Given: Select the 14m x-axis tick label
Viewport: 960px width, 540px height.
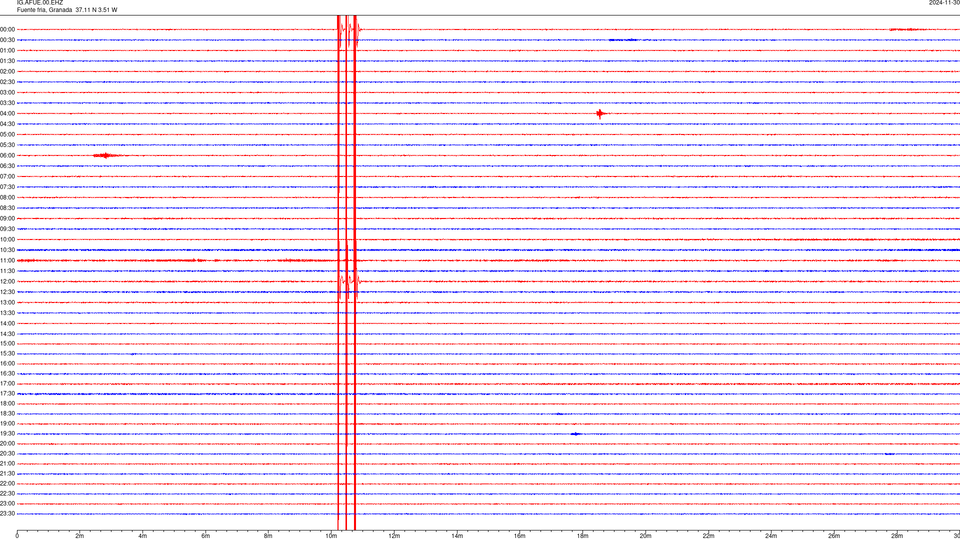Looking at the screenshot, I should tap(457, 536).
